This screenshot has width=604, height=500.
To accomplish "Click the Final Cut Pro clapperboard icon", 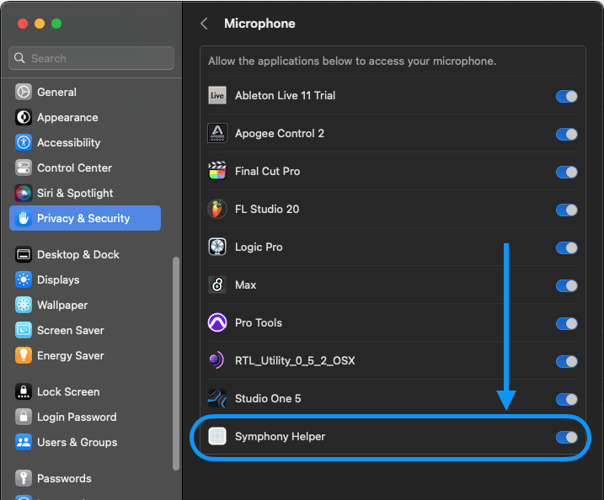I will [x=217, y=171].
